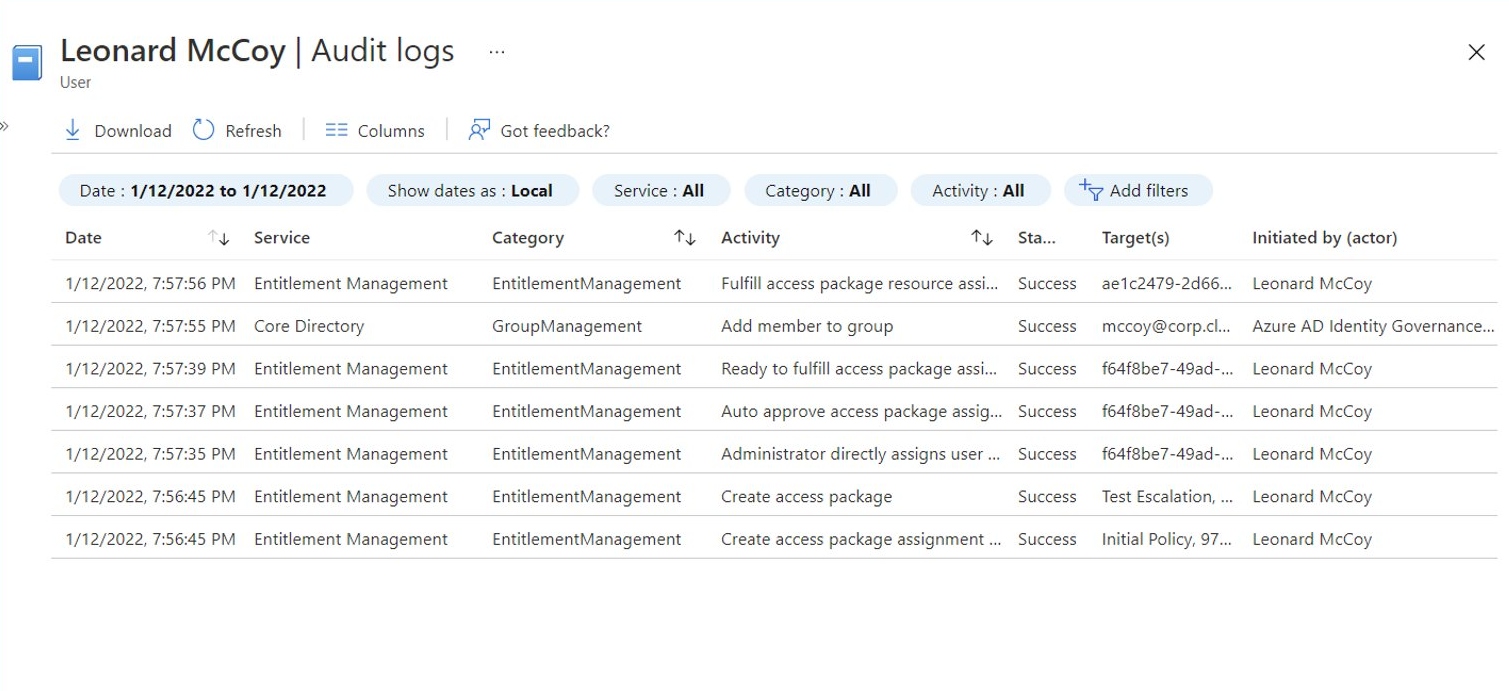Open the Columns chooser

click(x=375, y=130)
